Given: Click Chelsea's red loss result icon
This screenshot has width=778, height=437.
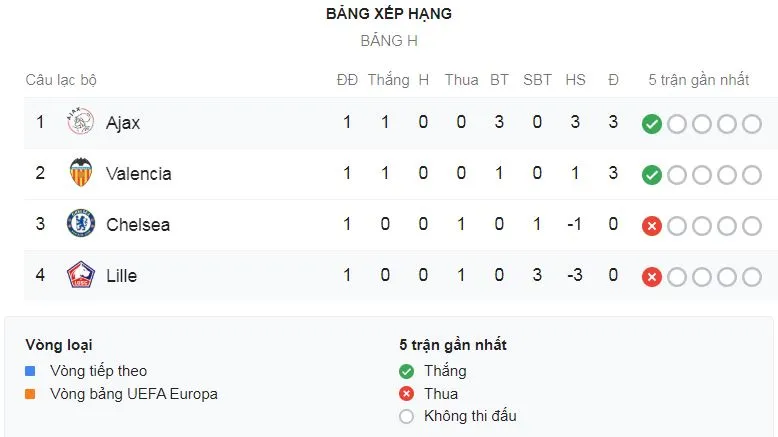Looking at the screenshot, I should 652,225.
